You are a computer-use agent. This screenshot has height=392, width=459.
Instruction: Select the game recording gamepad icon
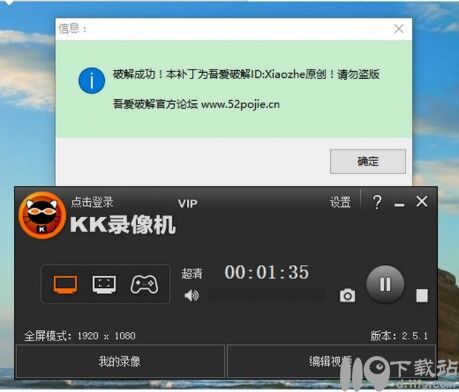tap(144, 284)
